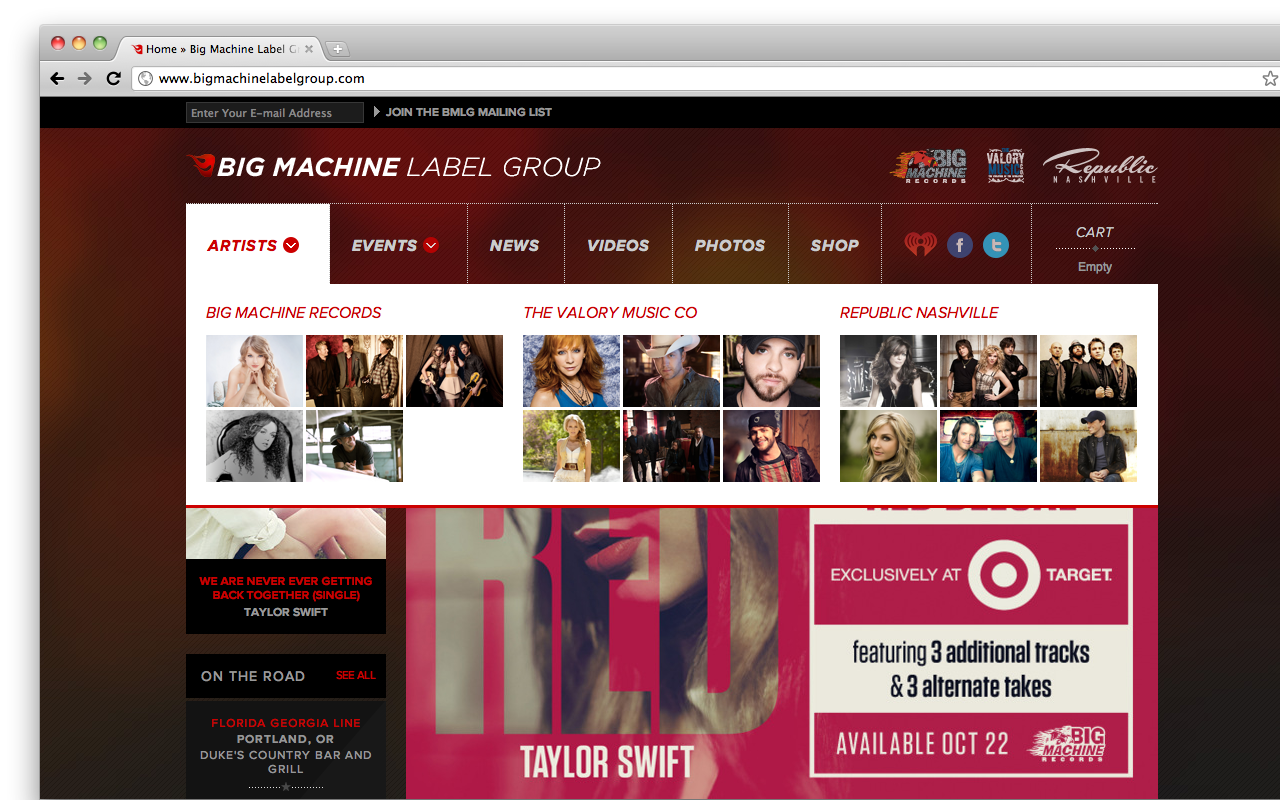Click the e-mail address input field
The width and height of the screenshot is (1280, 800).
click(x=275, y=113)
